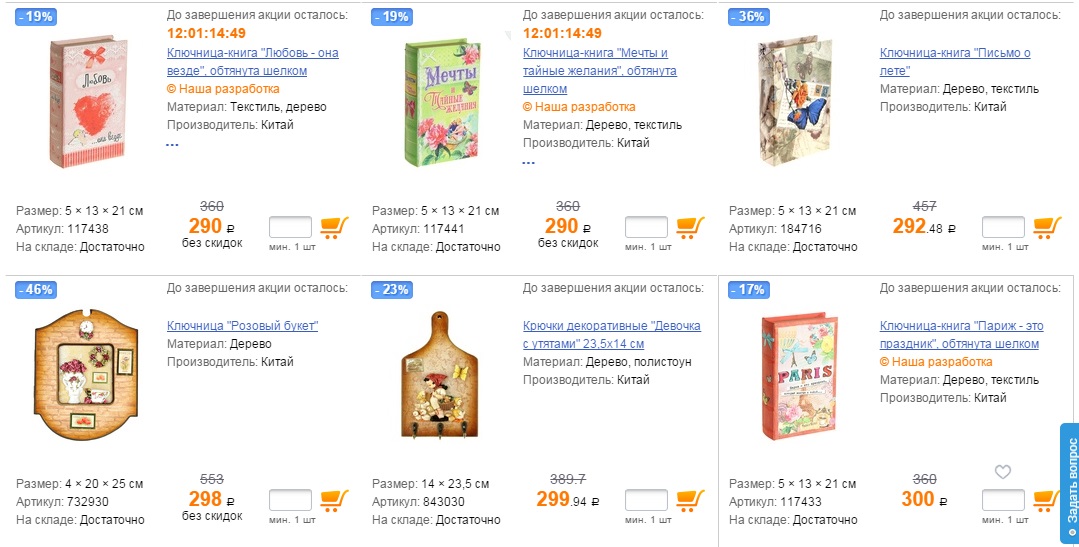Open "Ключница Розовый букет" product link
This screenshot has width=1079, height=547.
point(242,326)
